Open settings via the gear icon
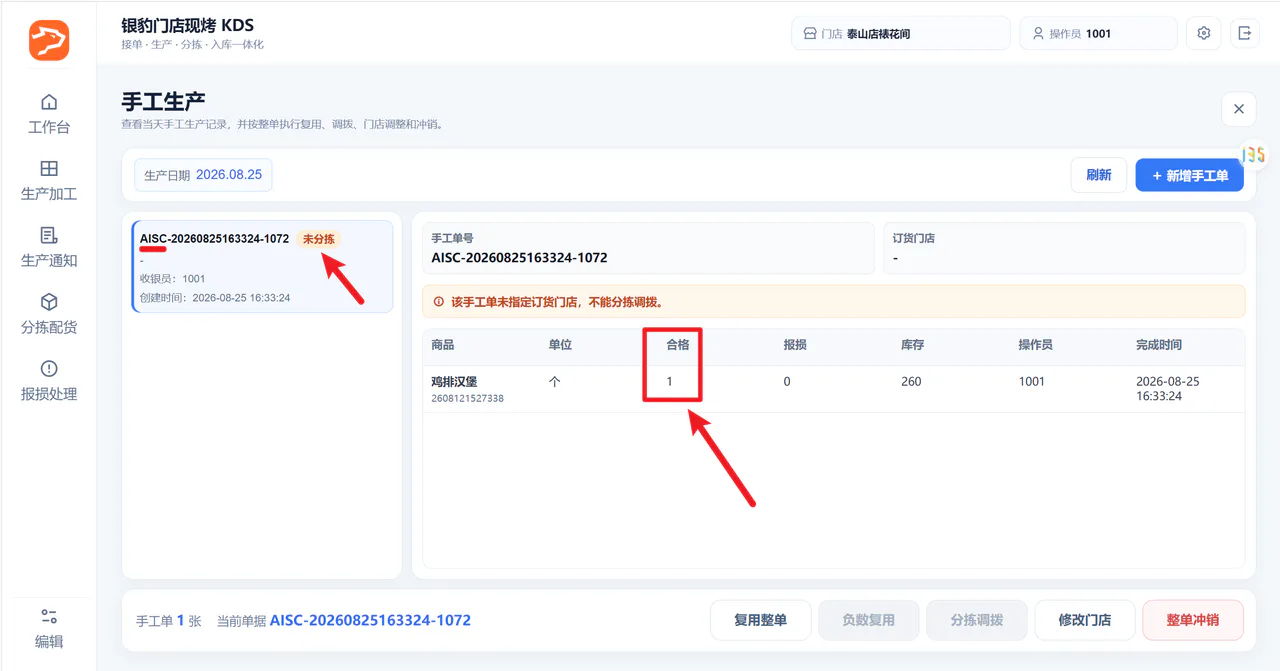Viewport: 1280px width, 671px height. pos(1204,33)
